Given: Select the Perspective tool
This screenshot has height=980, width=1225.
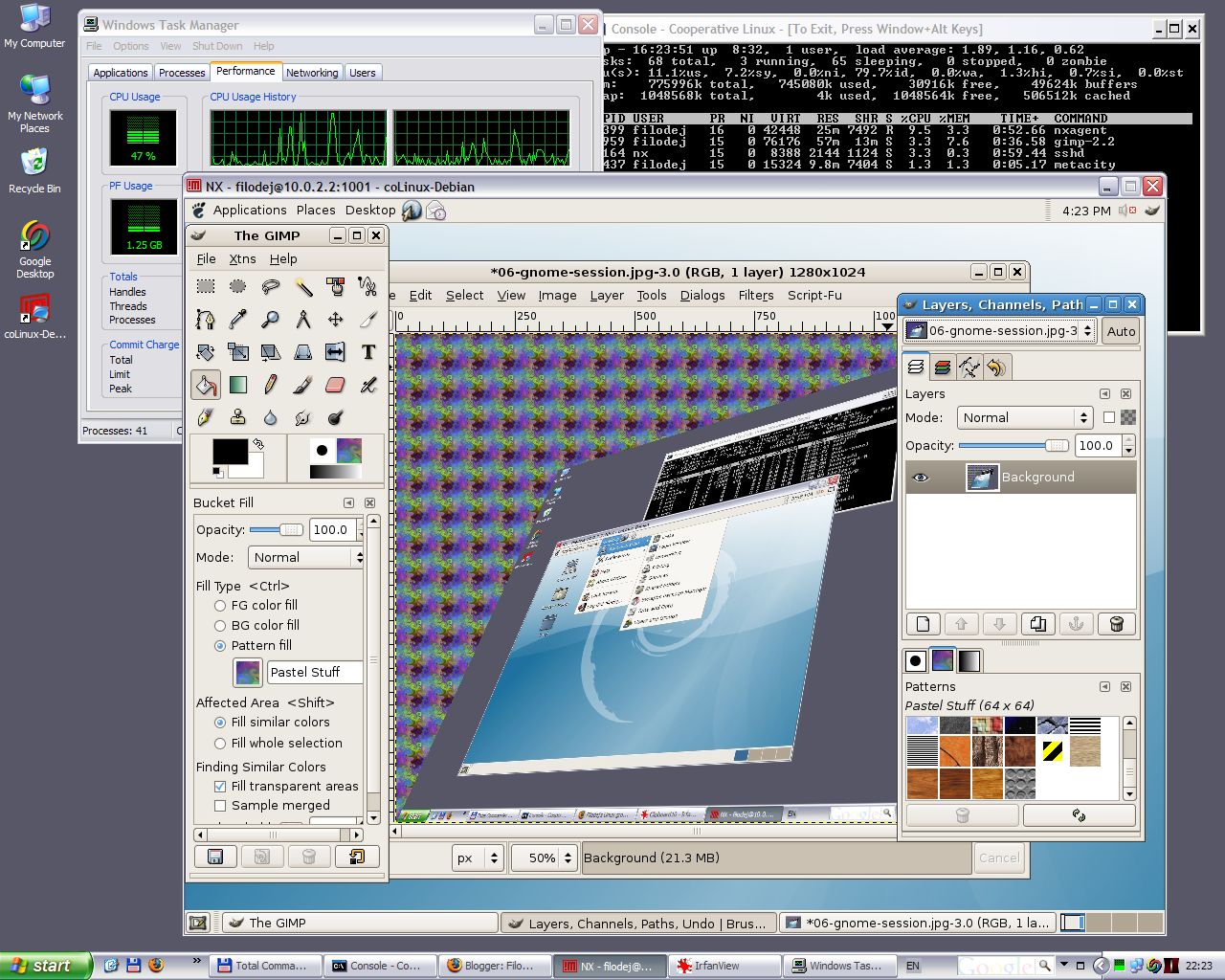Looking at the screenshot, I should [303, 352].
